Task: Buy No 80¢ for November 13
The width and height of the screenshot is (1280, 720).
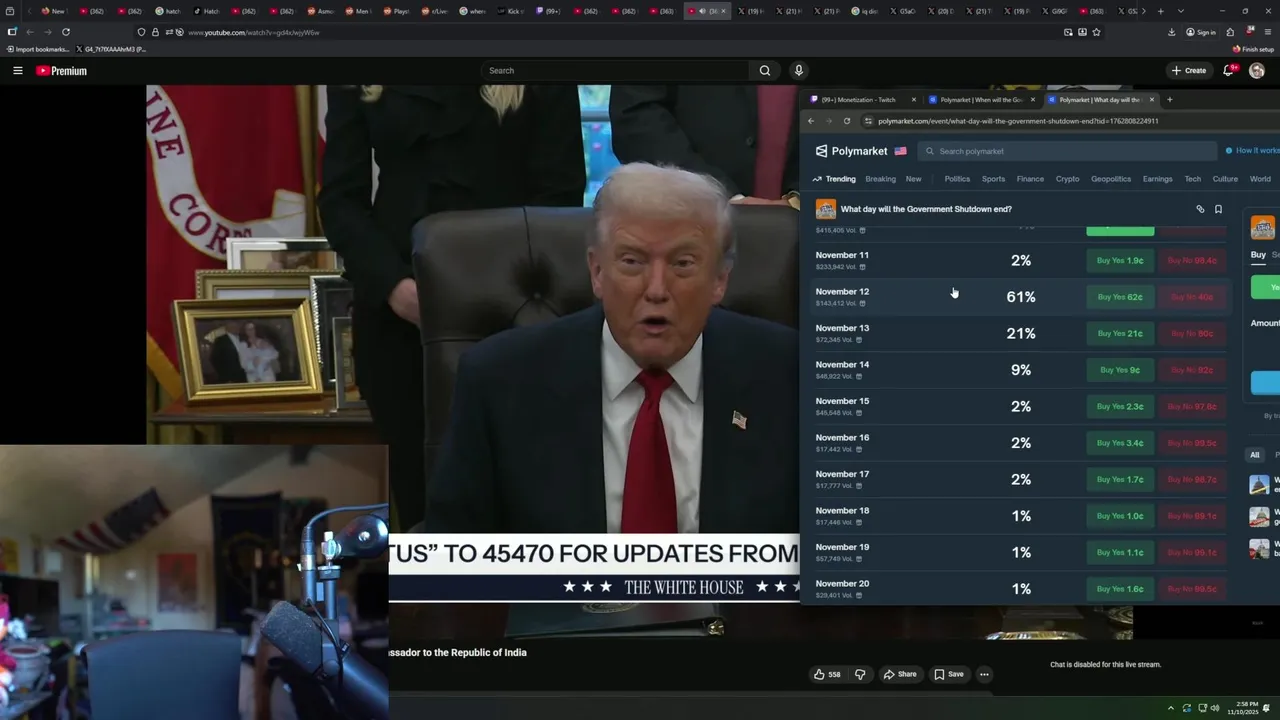Action: [x=1192, y=333]
